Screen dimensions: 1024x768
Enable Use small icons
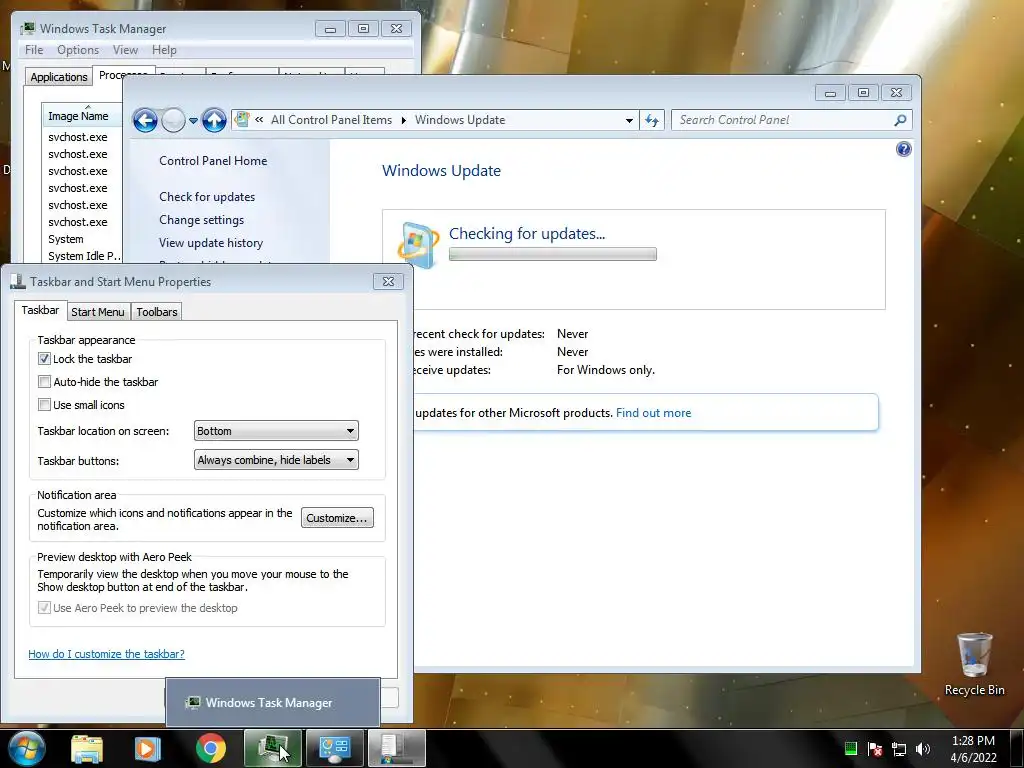(x=44, y=404)
